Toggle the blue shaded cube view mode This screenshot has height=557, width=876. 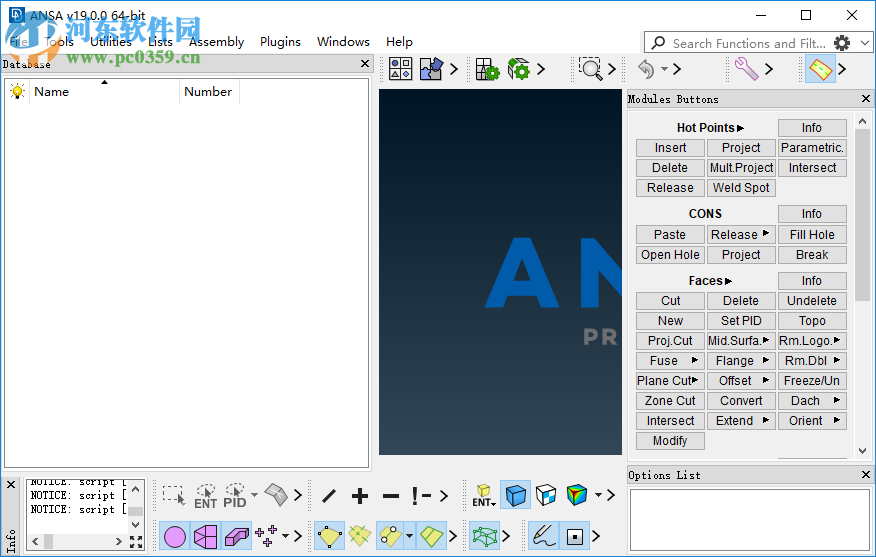[x=515, y=494]
